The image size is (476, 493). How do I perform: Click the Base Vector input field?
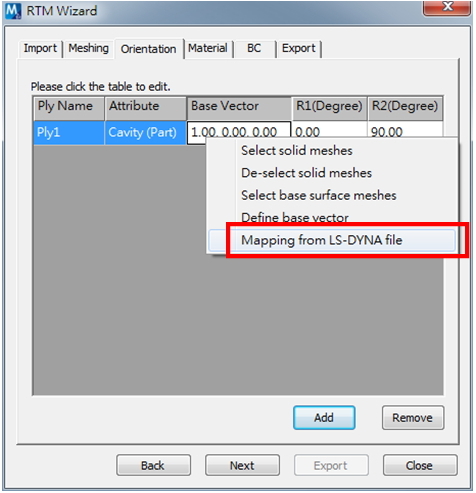[239, 133]
